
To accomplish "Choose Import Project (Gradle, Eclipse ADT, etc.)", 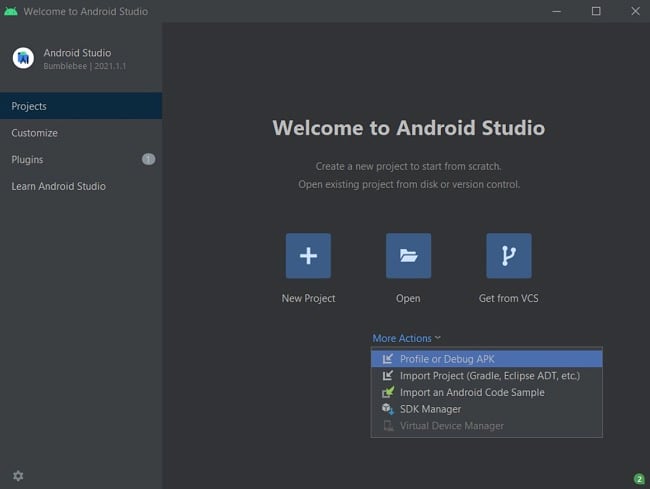I will (x=487, y=375).
